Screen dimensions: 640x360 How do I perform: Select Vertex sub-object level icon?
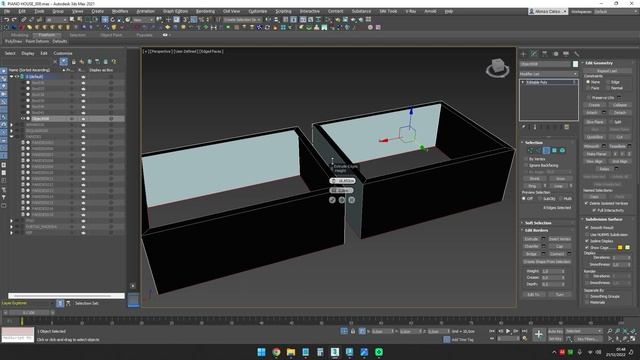[530, 151]
